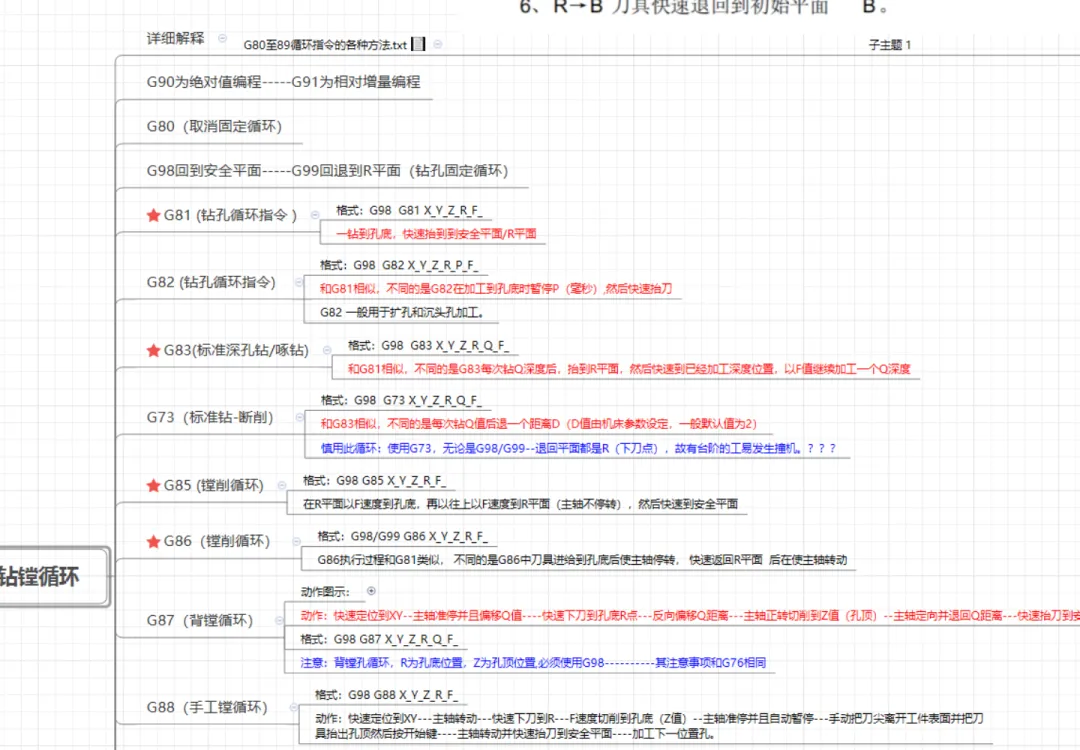Image resolution: width=1080 pixels, height=750 pixels.
Task: Click format text 格式: G98 G82 X_Y_Z_R_P_F_
Action: click(399, 265)
